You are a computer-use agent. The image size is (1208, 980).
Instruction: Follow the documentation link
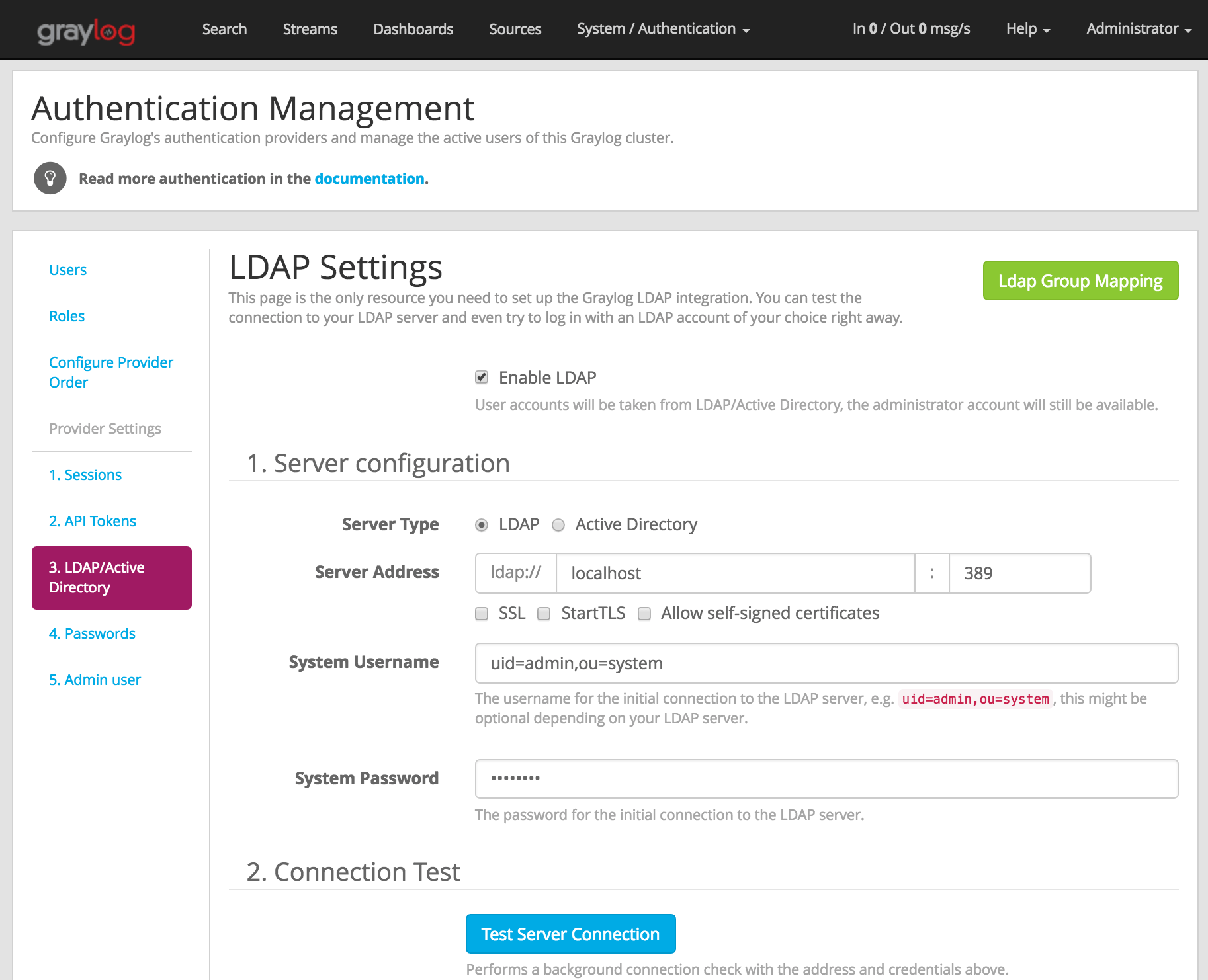click(369, 179)
